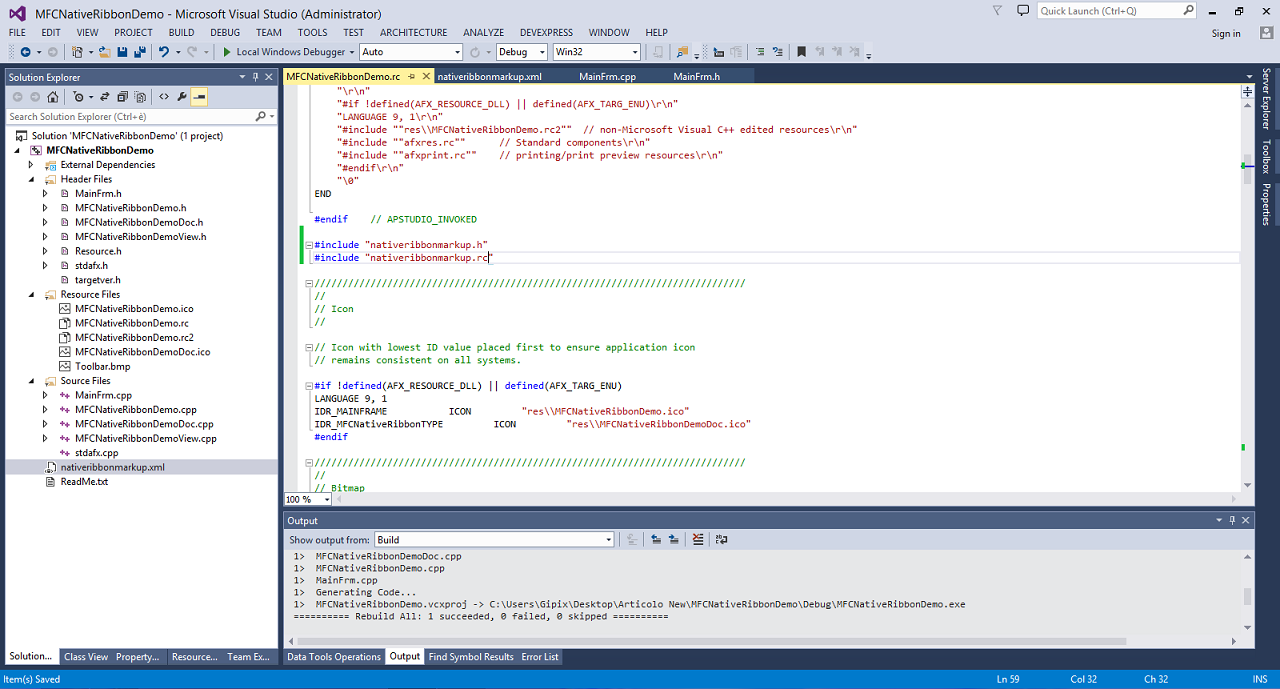Toggle the Show All Files icon
This screenshot has height=689, width=1280.
[140, 97]
